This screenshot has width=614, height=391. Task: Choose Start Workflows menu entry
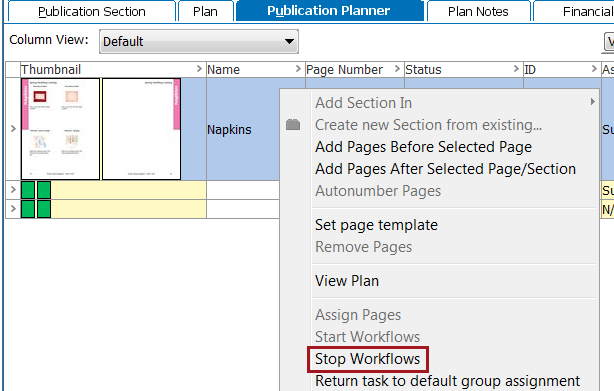[x=367, y=337]
